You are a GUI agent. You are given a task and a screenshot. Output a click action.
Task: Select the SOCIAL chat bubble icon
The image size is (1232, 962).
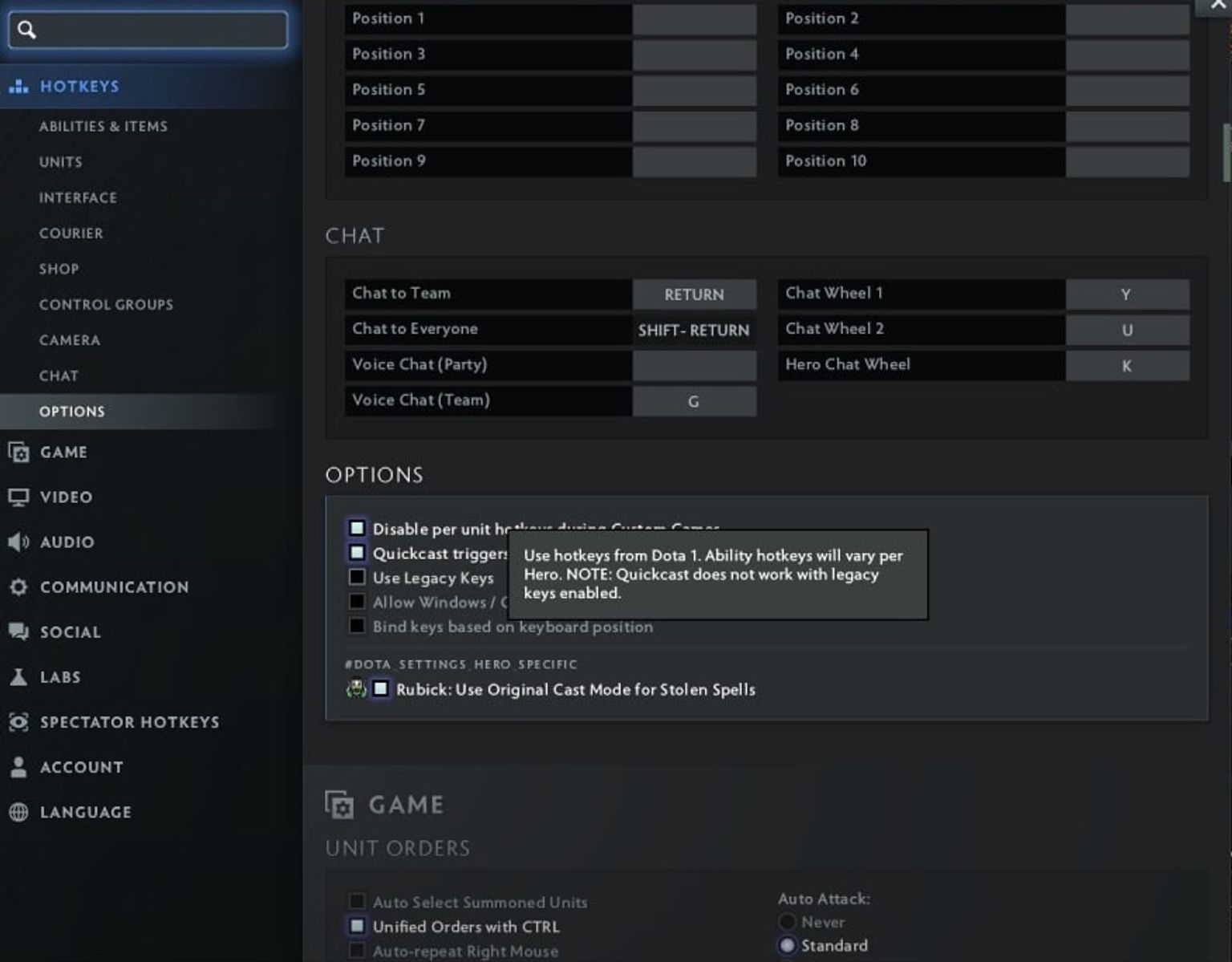coord(18,631)
